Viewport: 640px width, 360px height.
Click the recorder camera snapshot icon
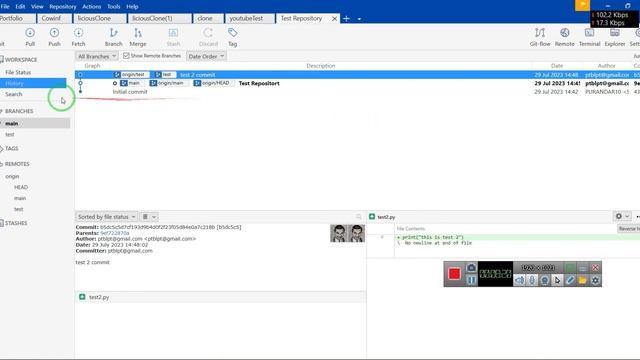coord(471,268)
